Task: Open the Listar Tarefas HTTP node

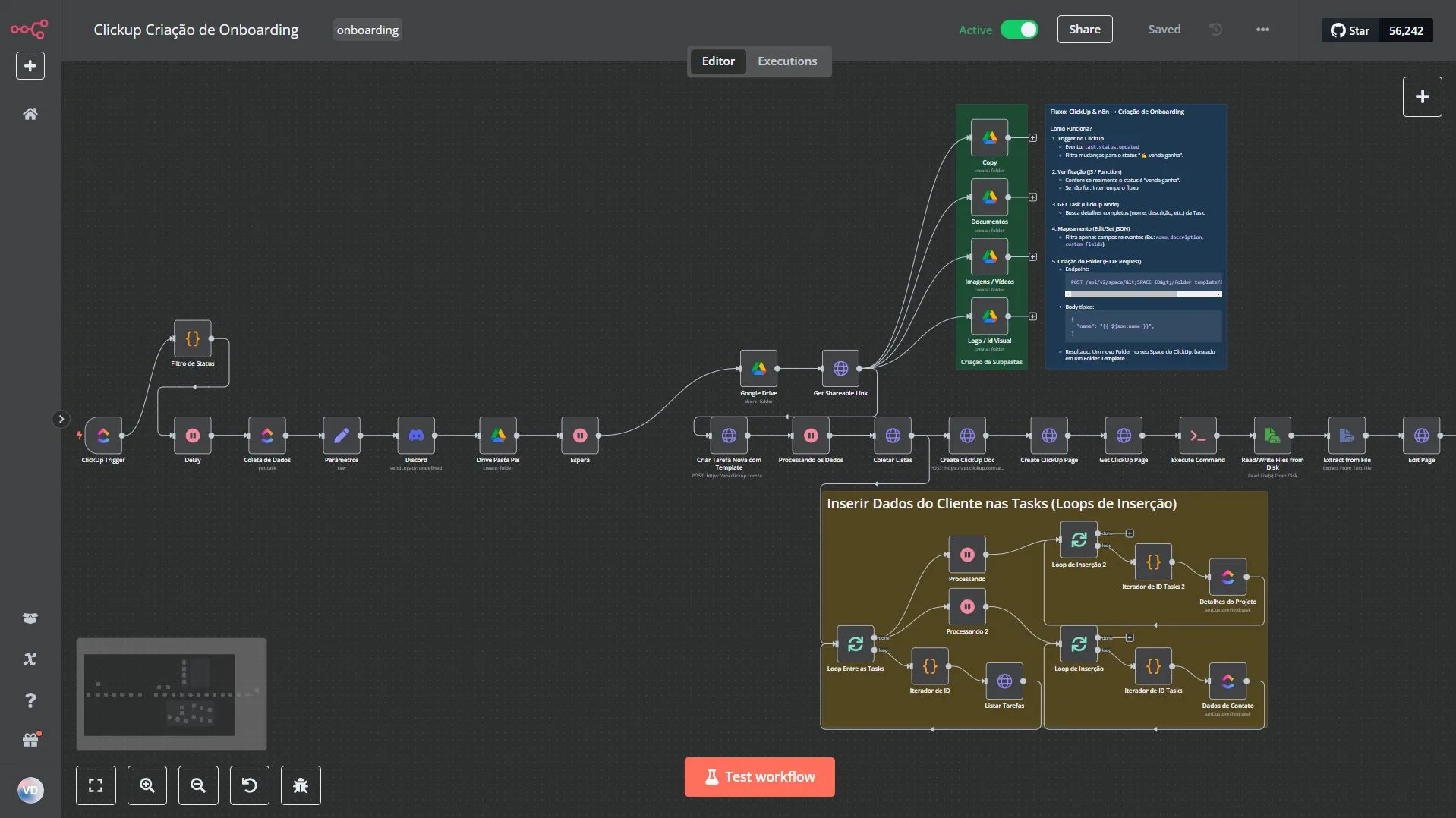Action: (1004, 681)
